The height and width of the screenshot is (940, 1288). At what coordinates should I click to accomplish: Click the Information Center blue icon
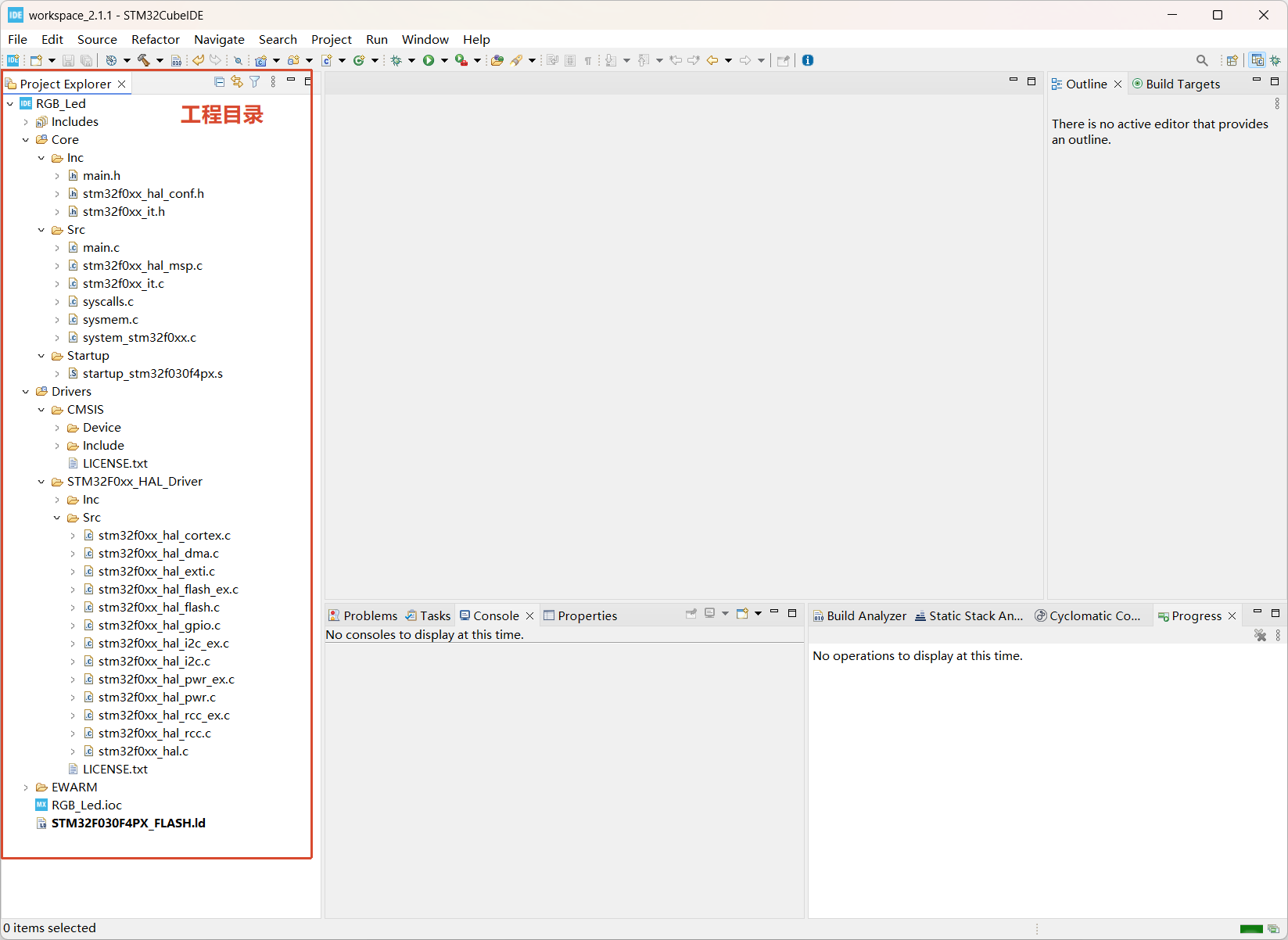click(x=808, y=60)
